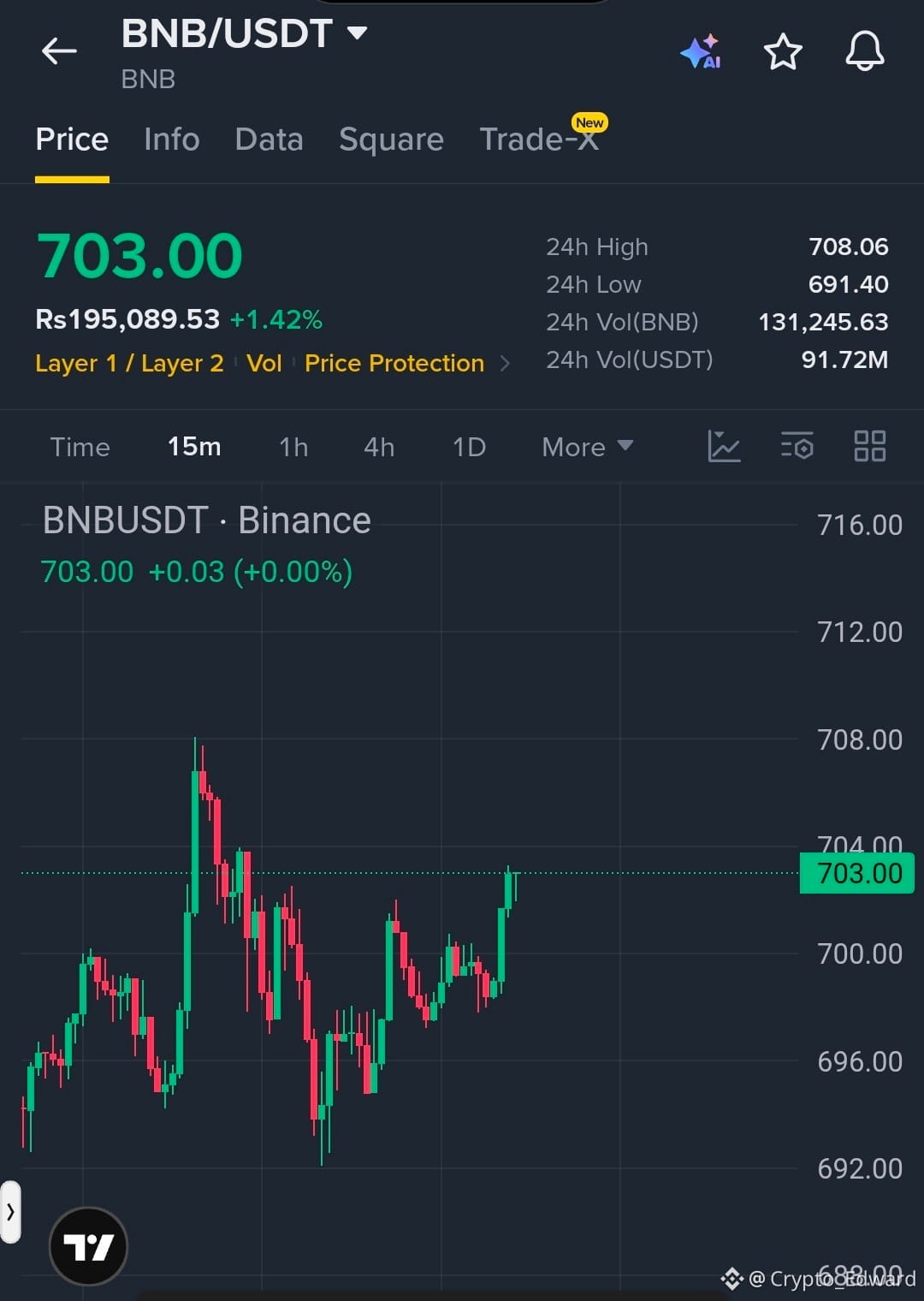
Task: Tap the 24h Vol(BNB) value 131,245.63
Action: click(823, 322)
